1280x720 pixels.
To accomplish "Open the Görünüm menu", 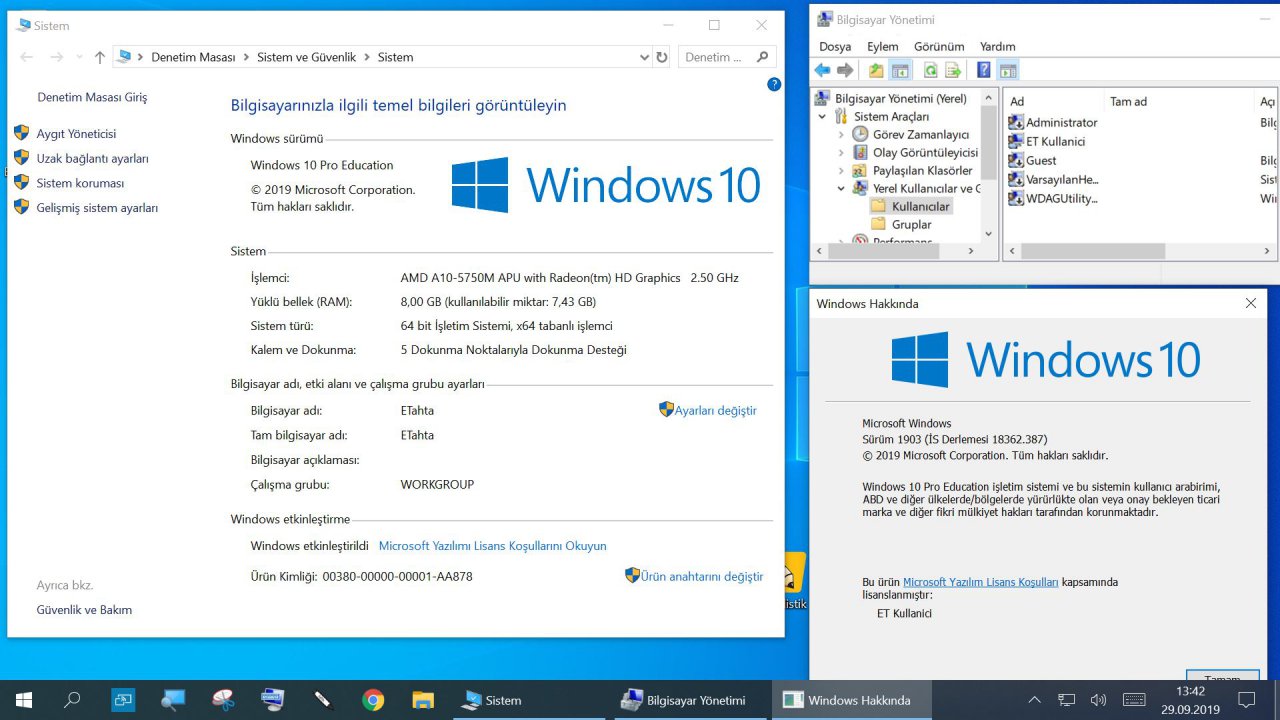I will [x=939, y=46].
